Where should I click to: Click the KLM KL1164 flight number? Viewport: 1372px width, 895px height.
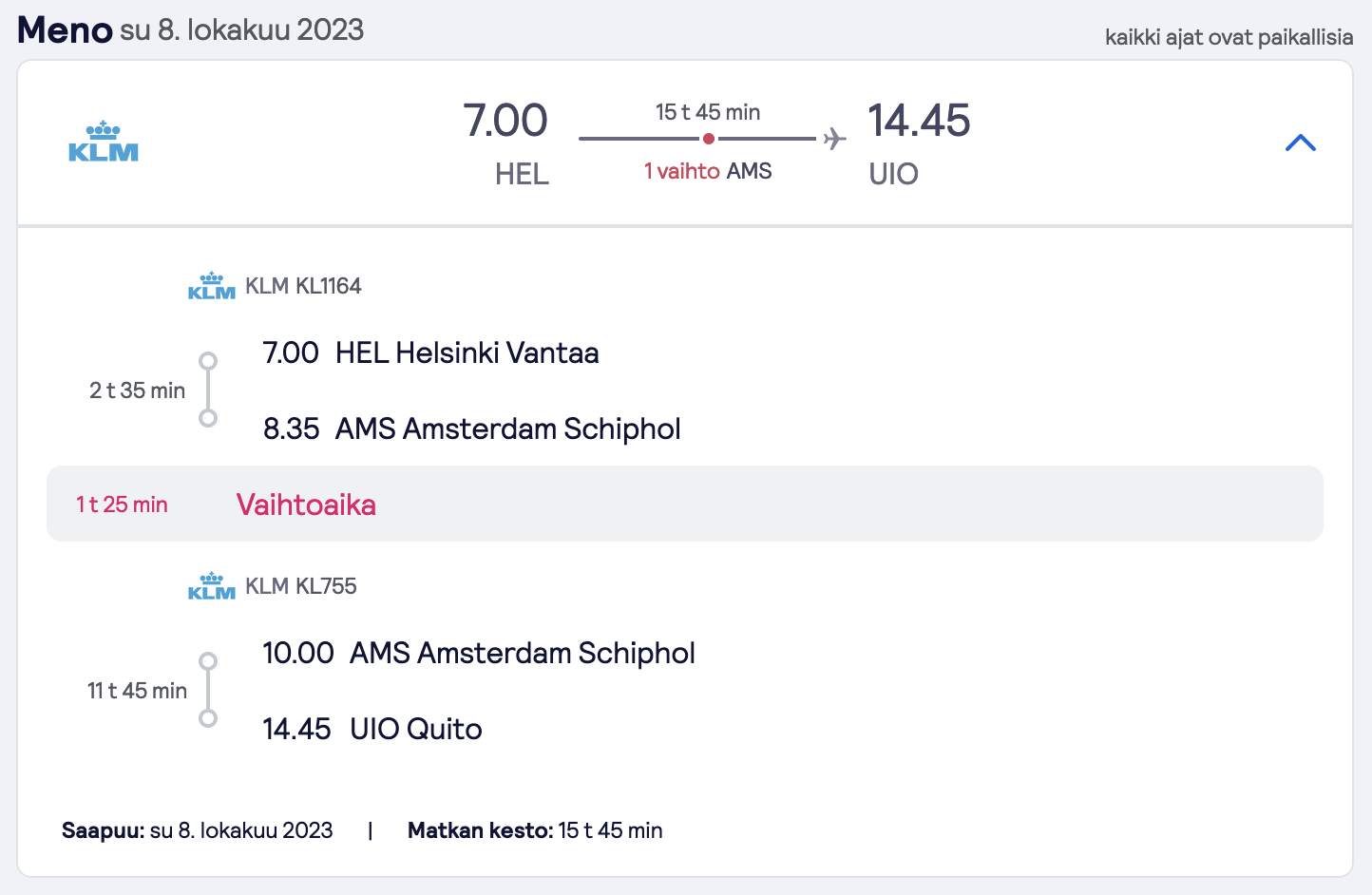(x=303, y=286)
